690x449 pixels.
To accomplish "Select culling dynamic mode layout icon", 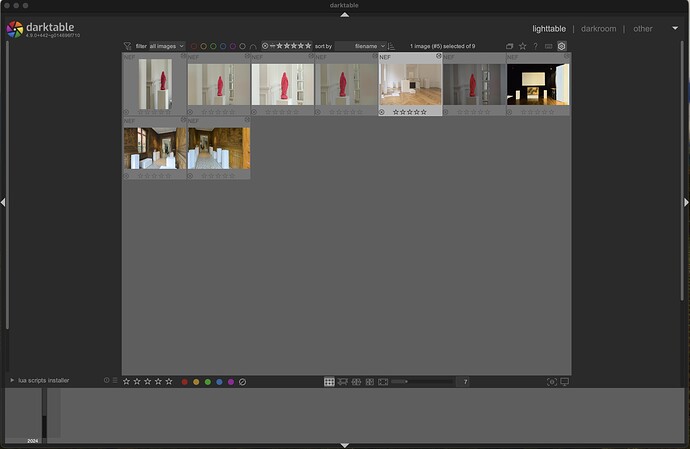I will [x=370, y=382].
